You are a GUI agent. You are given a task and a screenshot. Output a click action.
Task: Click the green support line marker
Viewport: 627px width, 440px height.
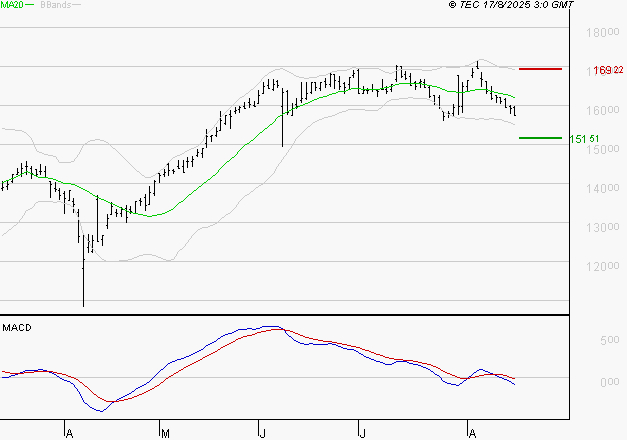click(x=540, y=138)
